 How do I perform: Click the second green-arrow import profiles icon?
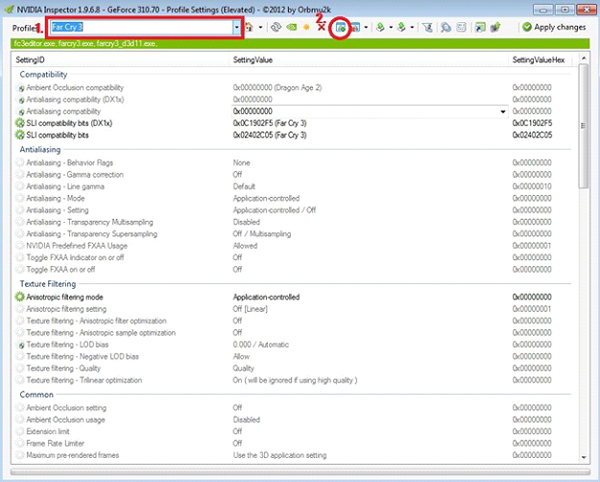401,27
